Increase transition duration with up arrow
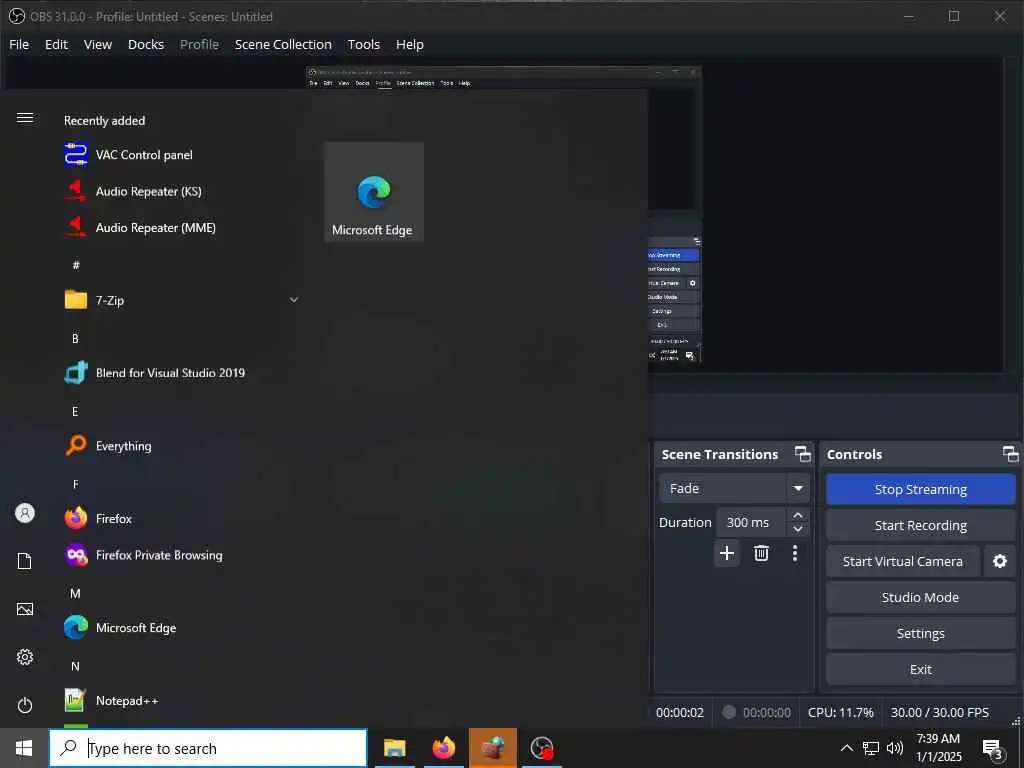1024x768 pixels. [797, 515]
